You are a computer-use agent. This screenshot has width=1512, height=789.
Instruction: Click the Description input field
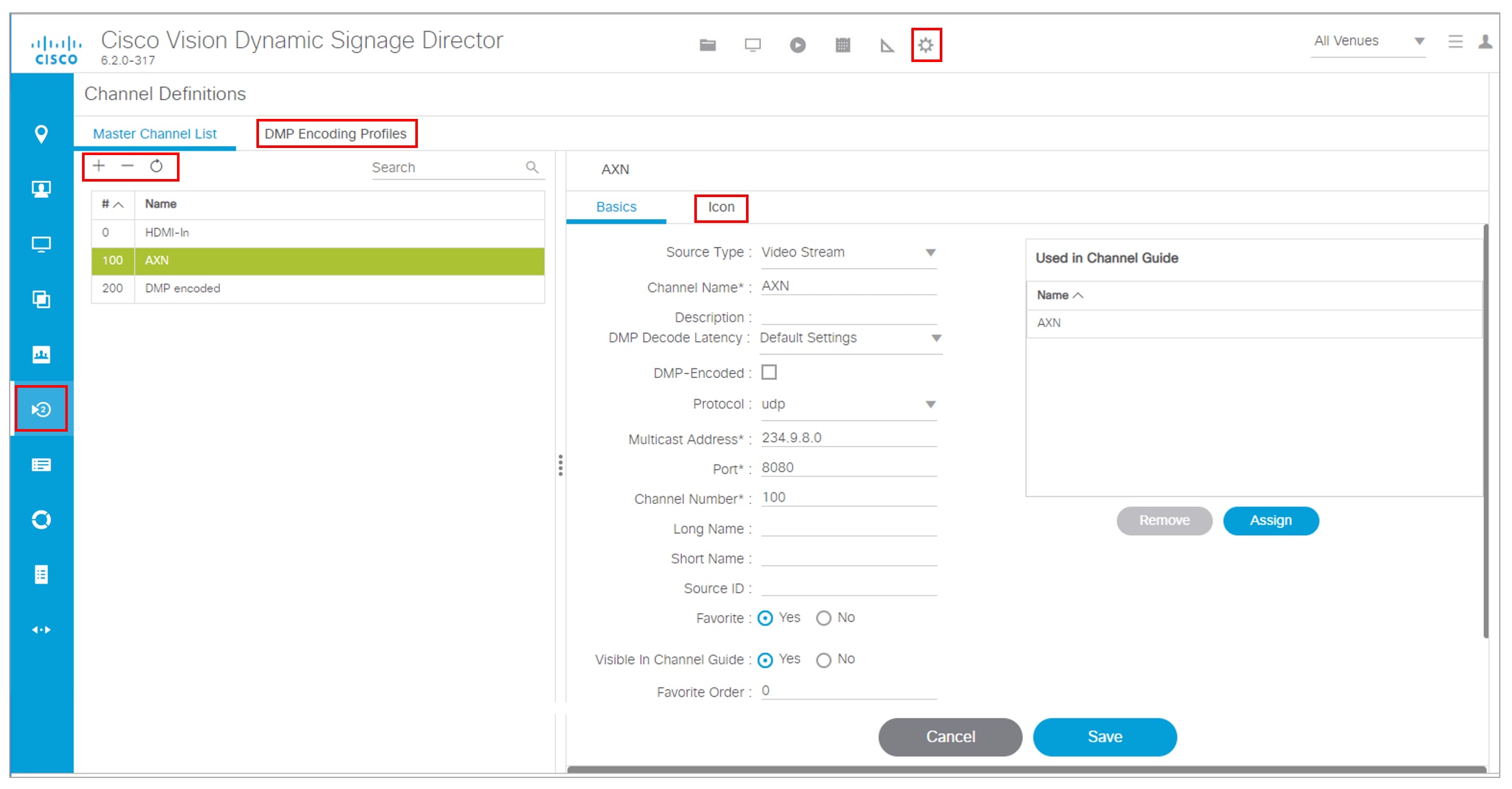click(x=849, y=317)
